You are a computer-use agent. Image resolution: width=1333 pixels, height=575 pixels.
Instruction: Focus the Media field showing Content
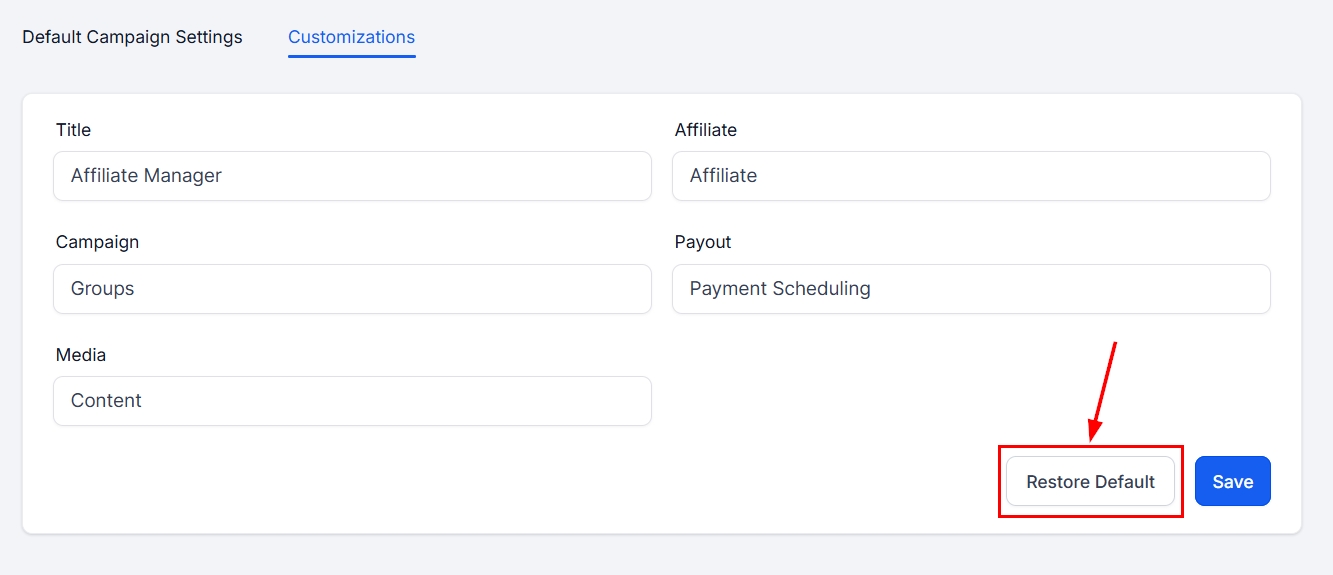tap(352, 401)
